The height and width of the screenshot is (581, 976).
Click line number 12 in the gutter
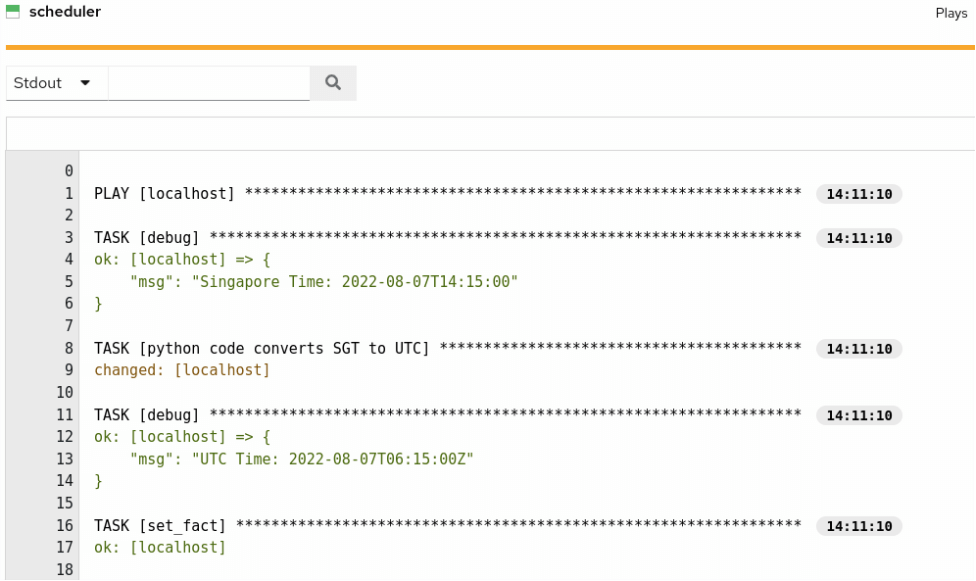[68, 437]
